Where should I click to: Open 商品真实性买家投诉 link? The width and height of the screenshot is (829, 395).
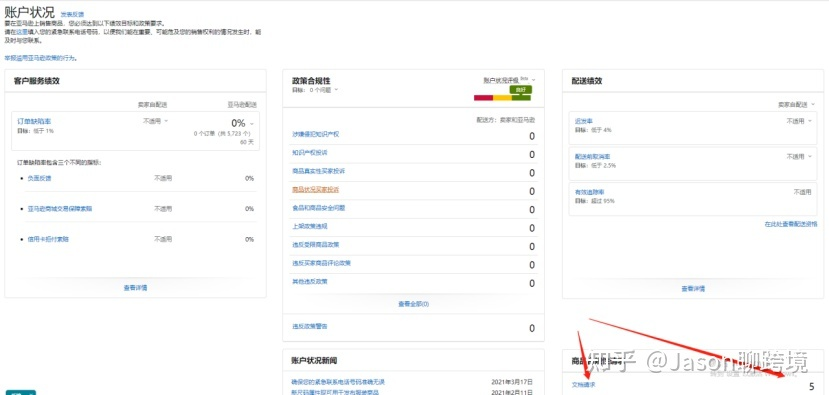pyautogui.click(x=318, y=171)
